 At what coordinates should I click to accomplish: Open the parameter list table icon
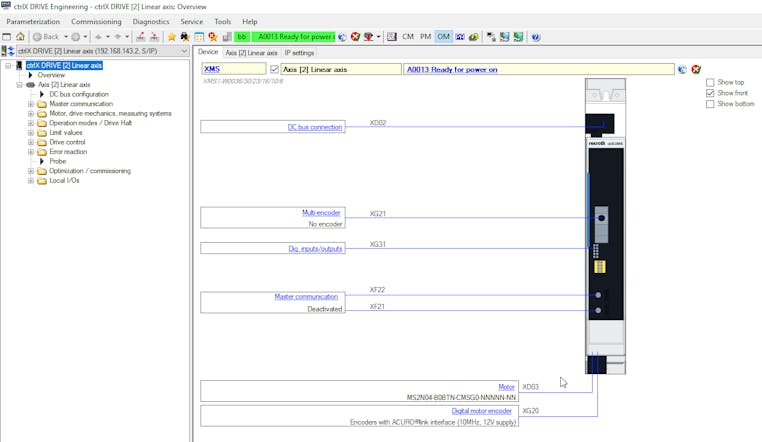[199, 36]
